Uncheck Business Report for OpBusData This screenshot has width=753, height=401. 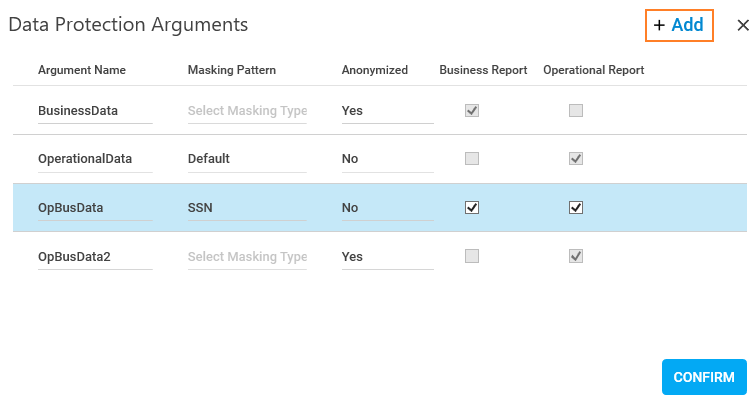472,207
